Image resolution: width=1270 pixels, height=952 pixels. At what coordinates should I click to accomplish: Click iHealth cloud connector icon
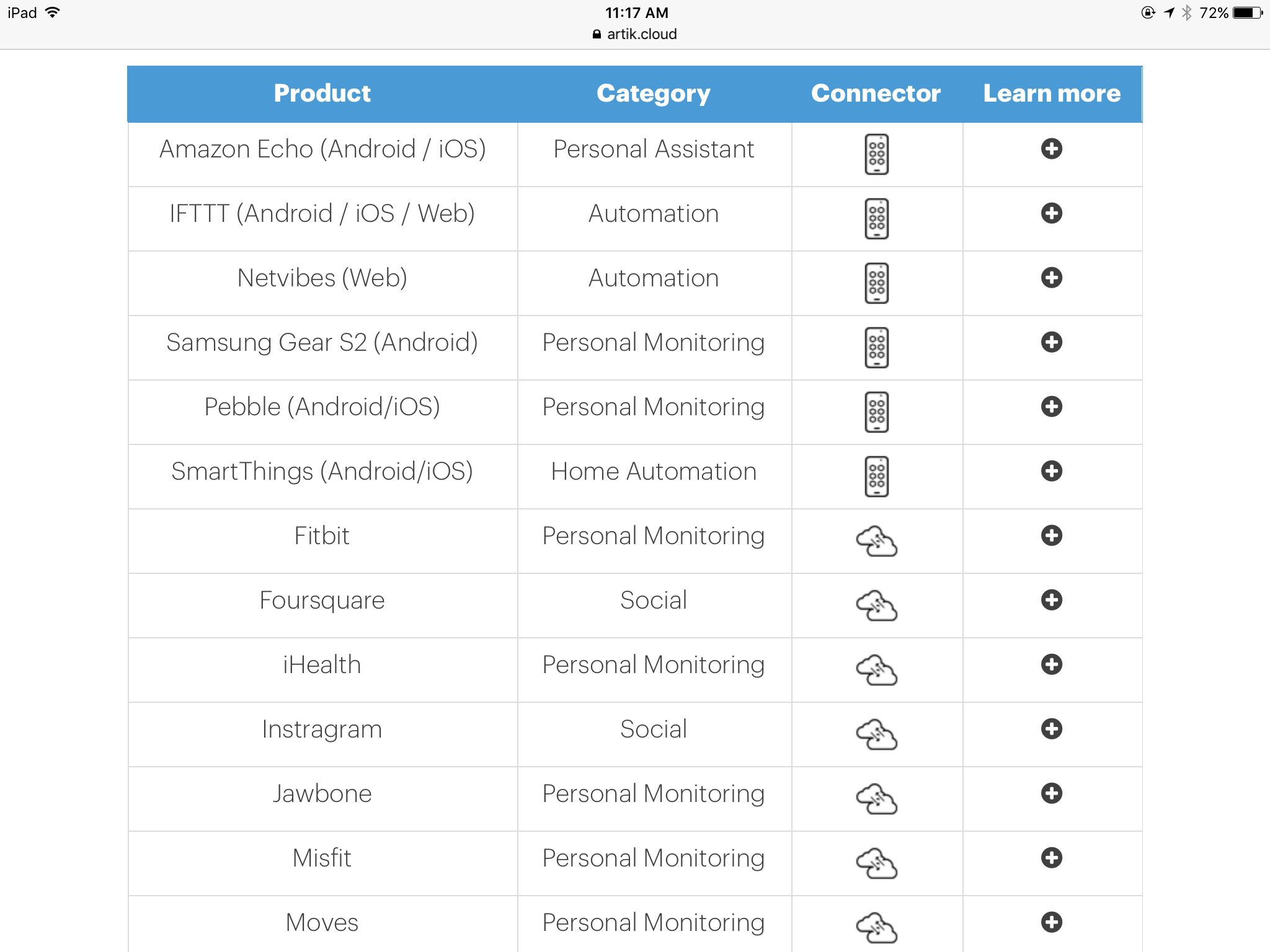click(876, 670)
